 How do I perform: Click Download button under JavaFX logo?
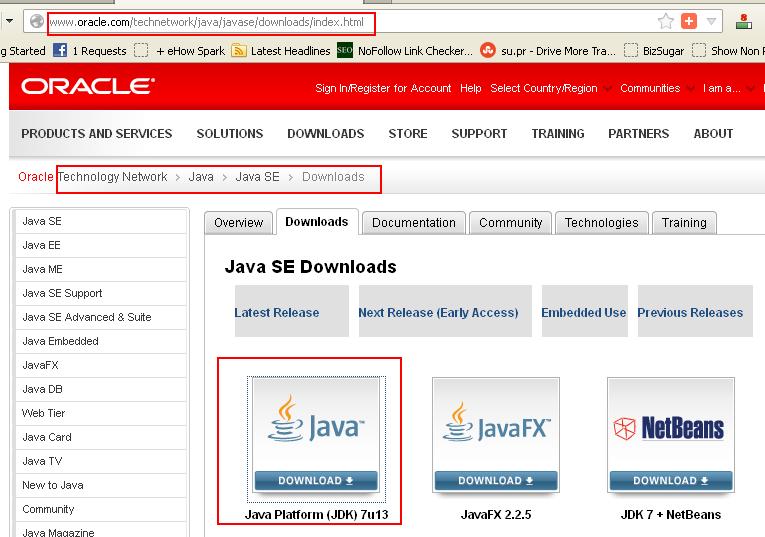click(x=496, y=480)
